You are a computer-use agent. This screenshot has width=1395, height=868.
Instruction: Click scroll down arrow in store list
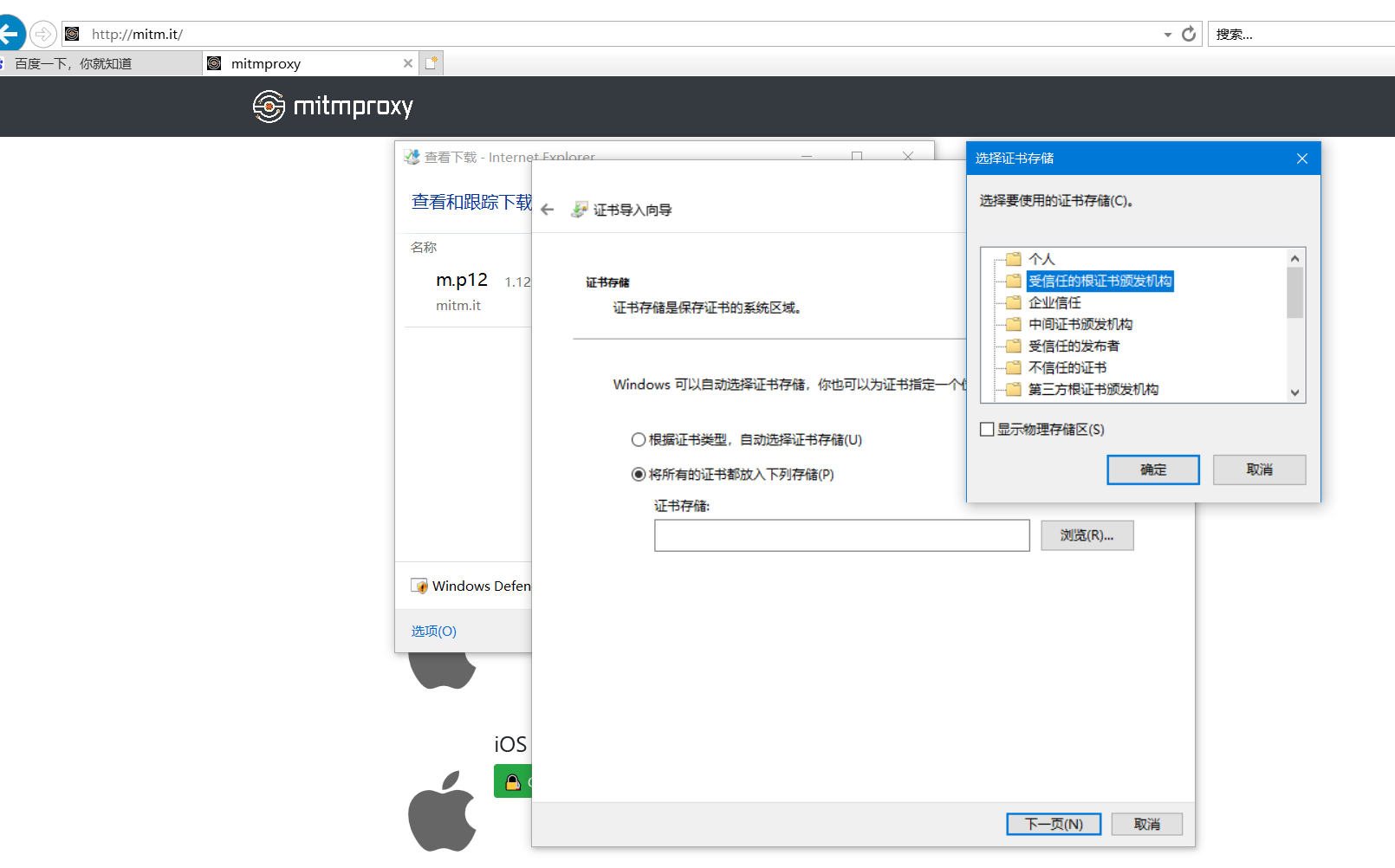(x=1295, y=392)
